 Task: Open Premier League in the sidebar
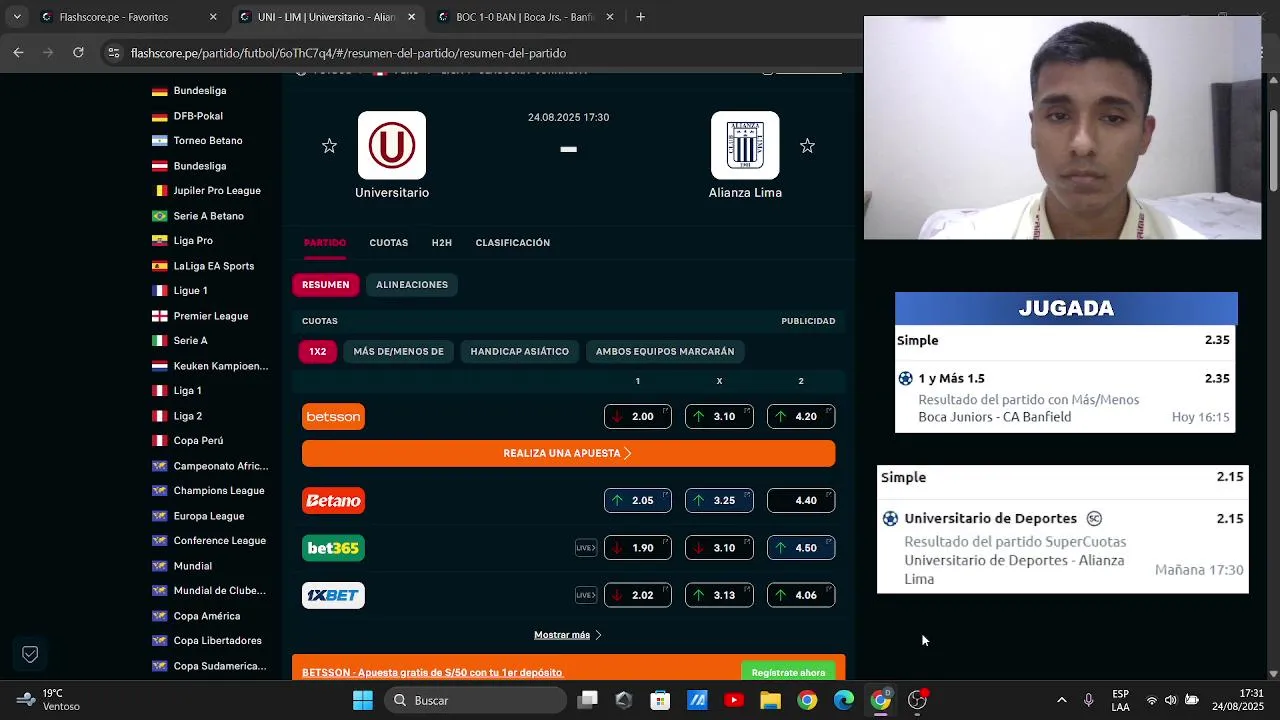click(x=211, y=316)
